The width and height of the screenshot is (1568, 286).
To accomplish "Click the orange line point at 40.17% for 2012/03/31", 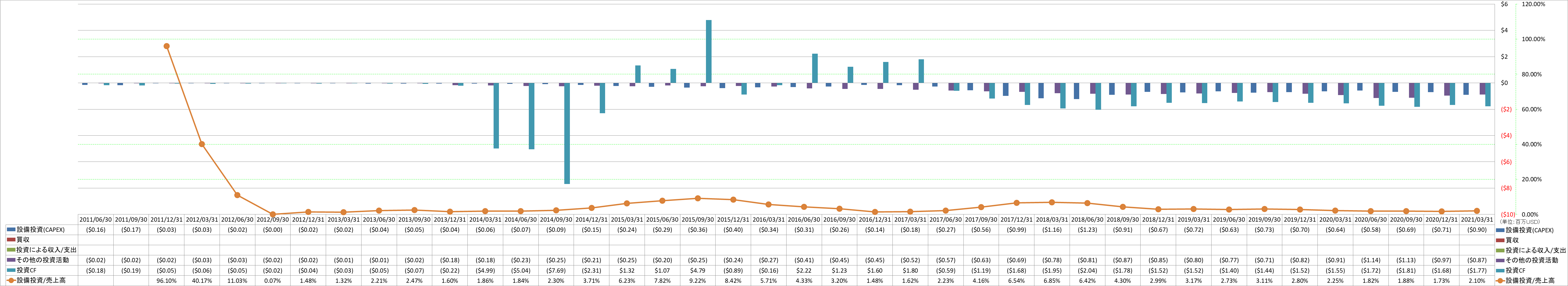I will click(x=202, y=144).
